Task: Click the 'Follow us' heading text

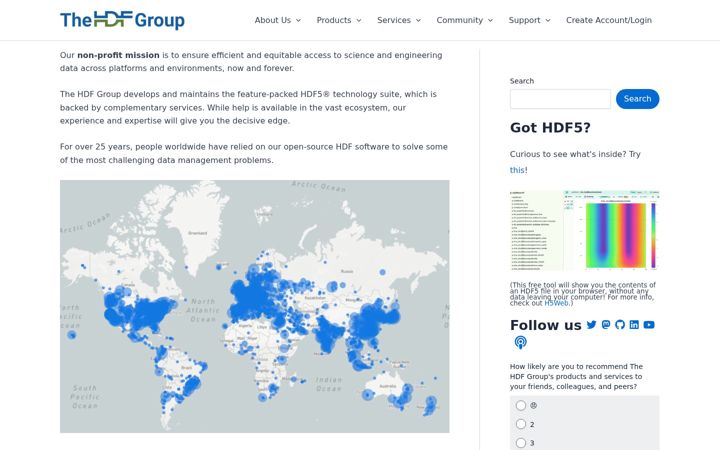Action: pyautogui.click(x=546, y=325)
